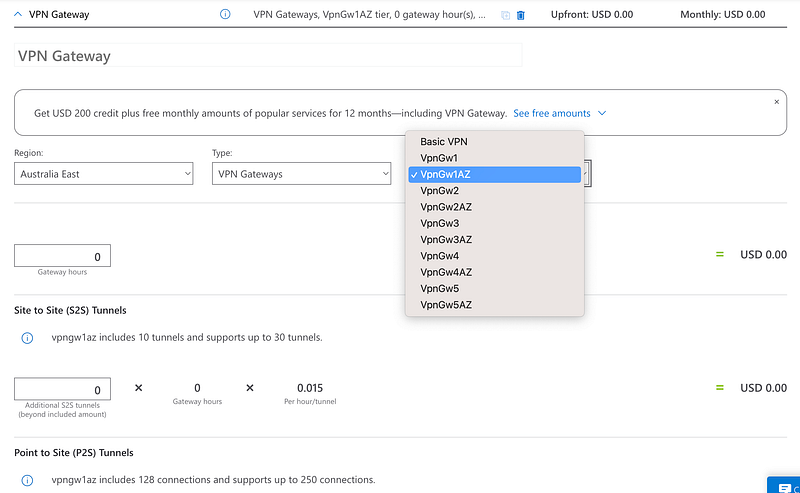800x493 pixels.
Task: Open the Region dropdown showing Australia East
Action: click(x=104, y=174)
